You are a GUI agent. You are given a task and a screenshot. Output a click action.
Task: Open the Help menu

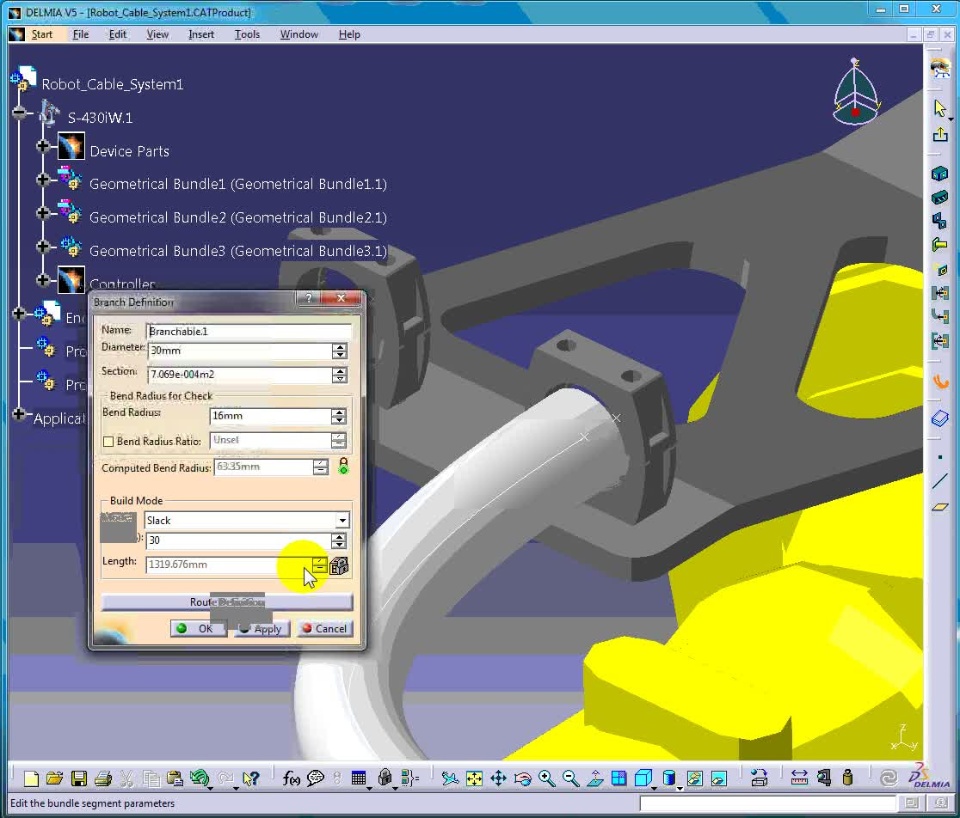(349, 34)
